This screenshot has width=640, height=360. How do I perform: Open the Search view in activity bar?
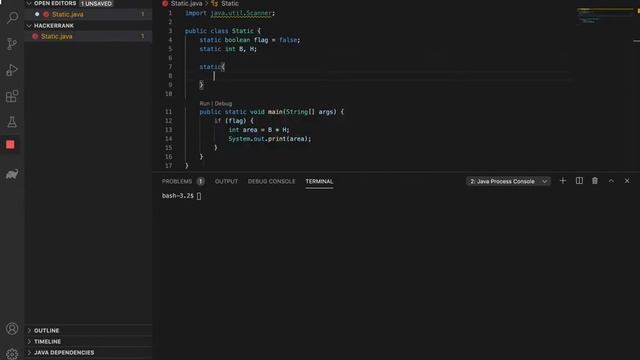coord(12,18)
